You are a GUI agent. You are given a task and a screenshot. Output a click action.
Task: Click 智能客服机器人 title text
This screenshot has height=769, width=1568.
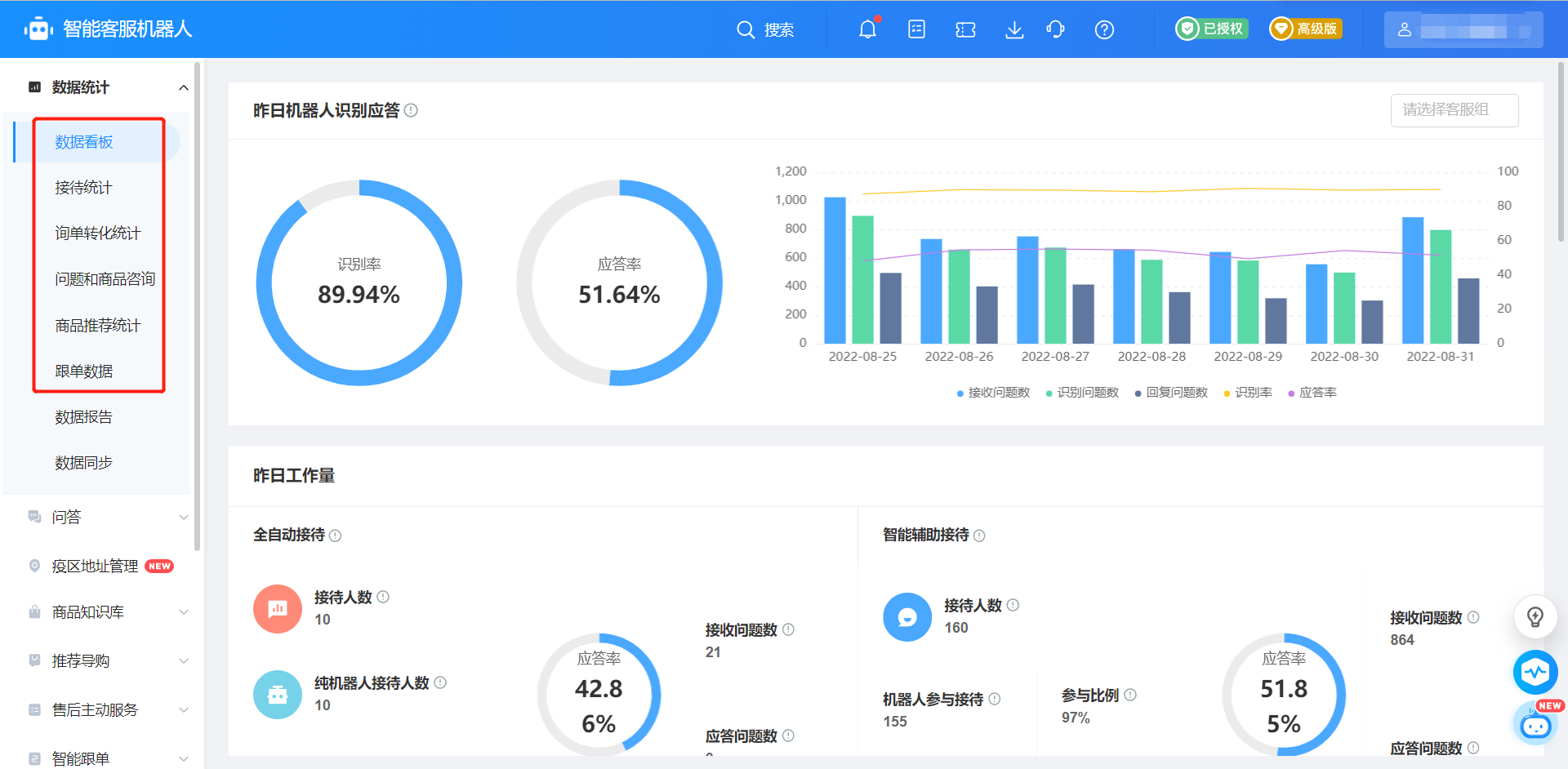coord(127,29)
